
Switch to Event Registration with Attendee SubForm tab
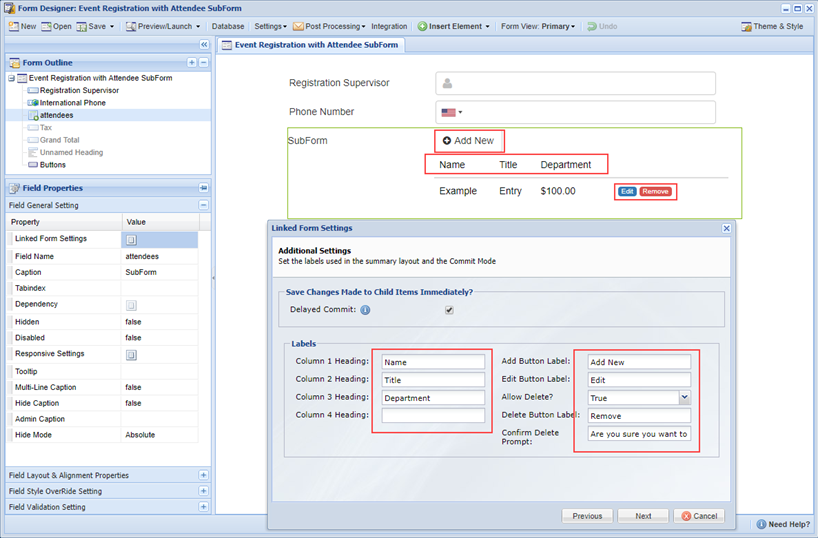[x=311, y=45]
